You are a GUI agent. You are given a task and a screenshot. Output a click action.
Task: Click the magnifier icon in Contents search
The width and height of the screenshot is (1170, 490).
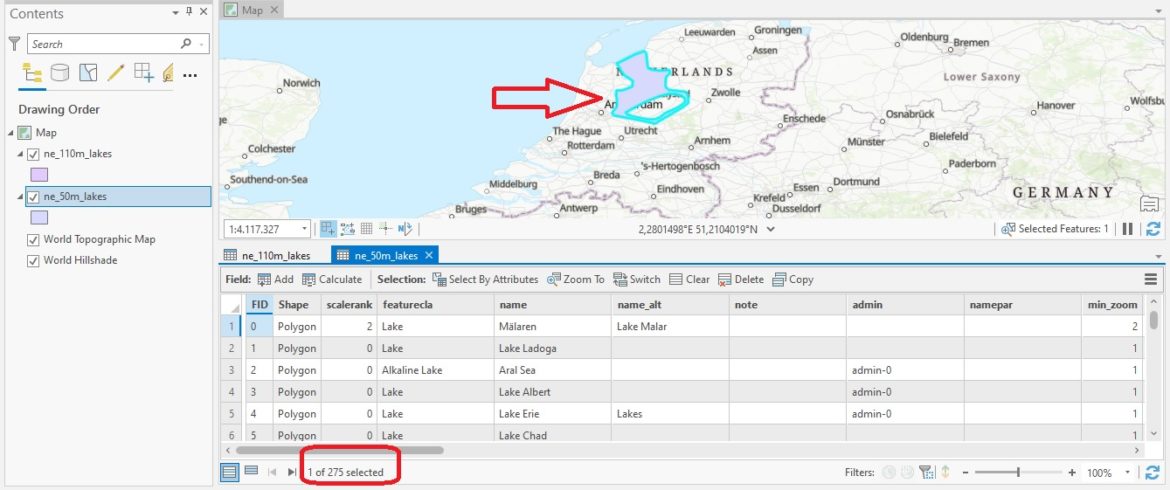(186, 43)
